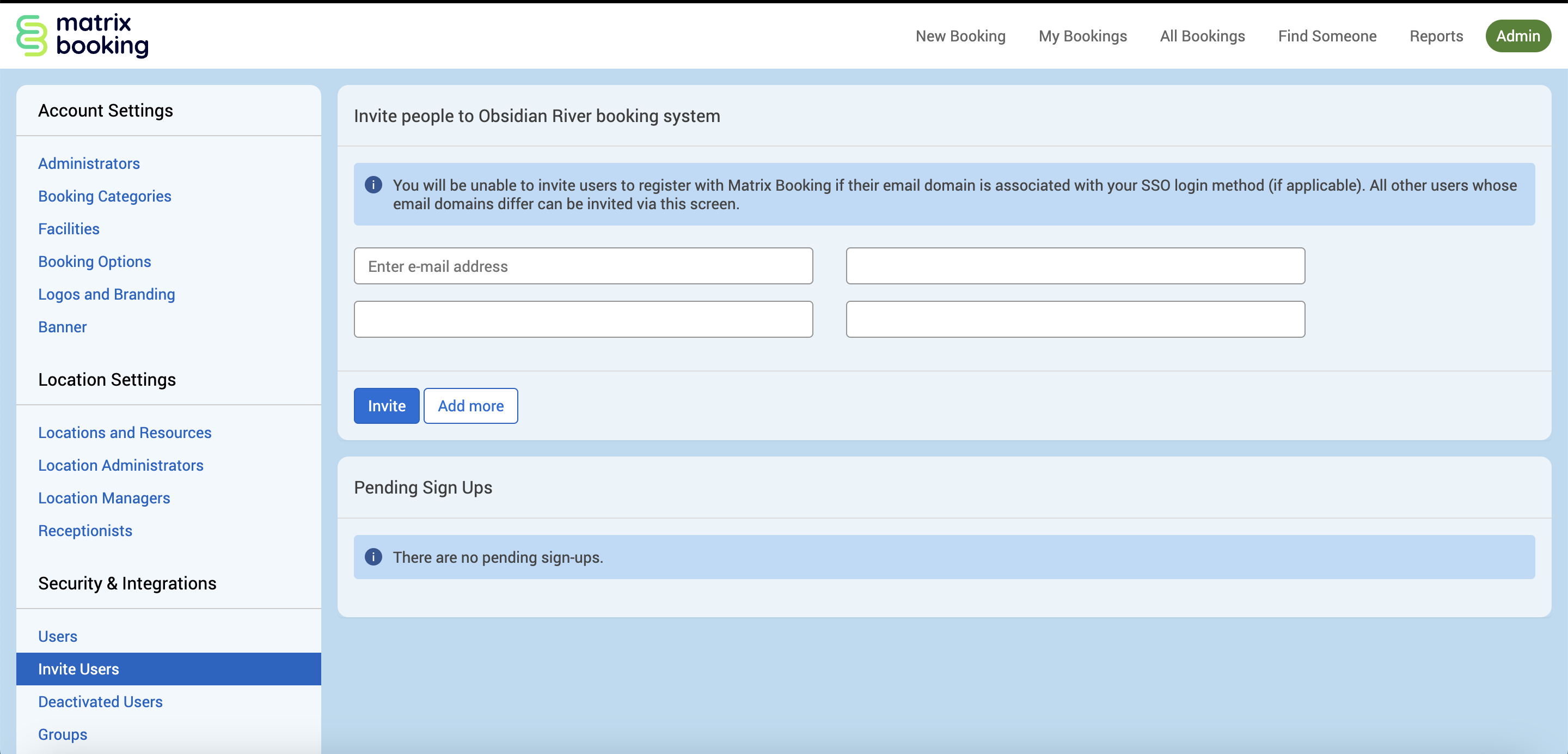
Task: Click the second input field row left
Action: click(584, 318)
